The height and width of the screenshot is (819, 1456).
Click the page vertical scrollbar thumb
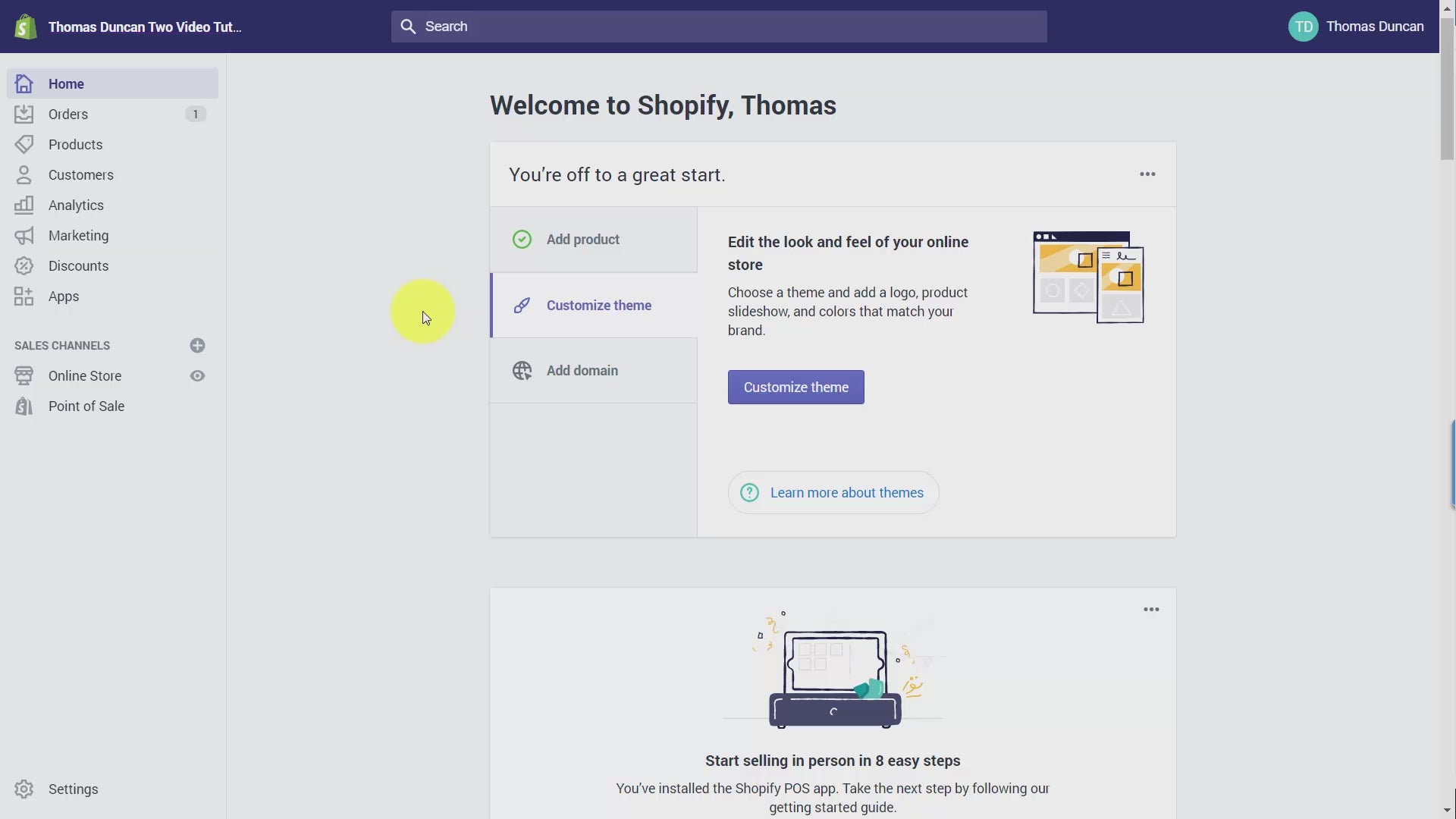pos(1448,89)
